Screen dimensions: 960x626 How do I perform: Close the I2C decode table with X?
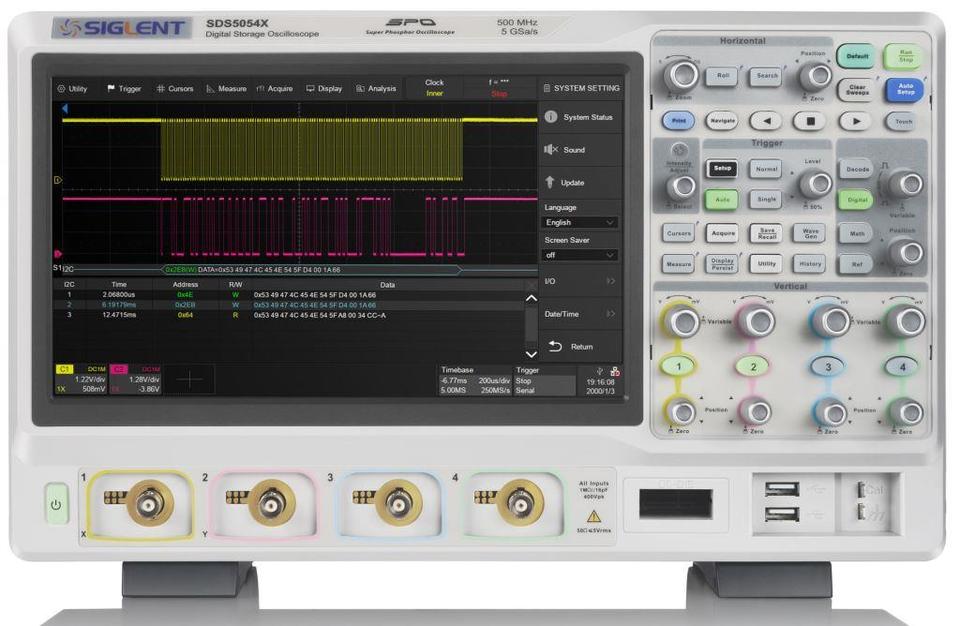click(531, 285)
